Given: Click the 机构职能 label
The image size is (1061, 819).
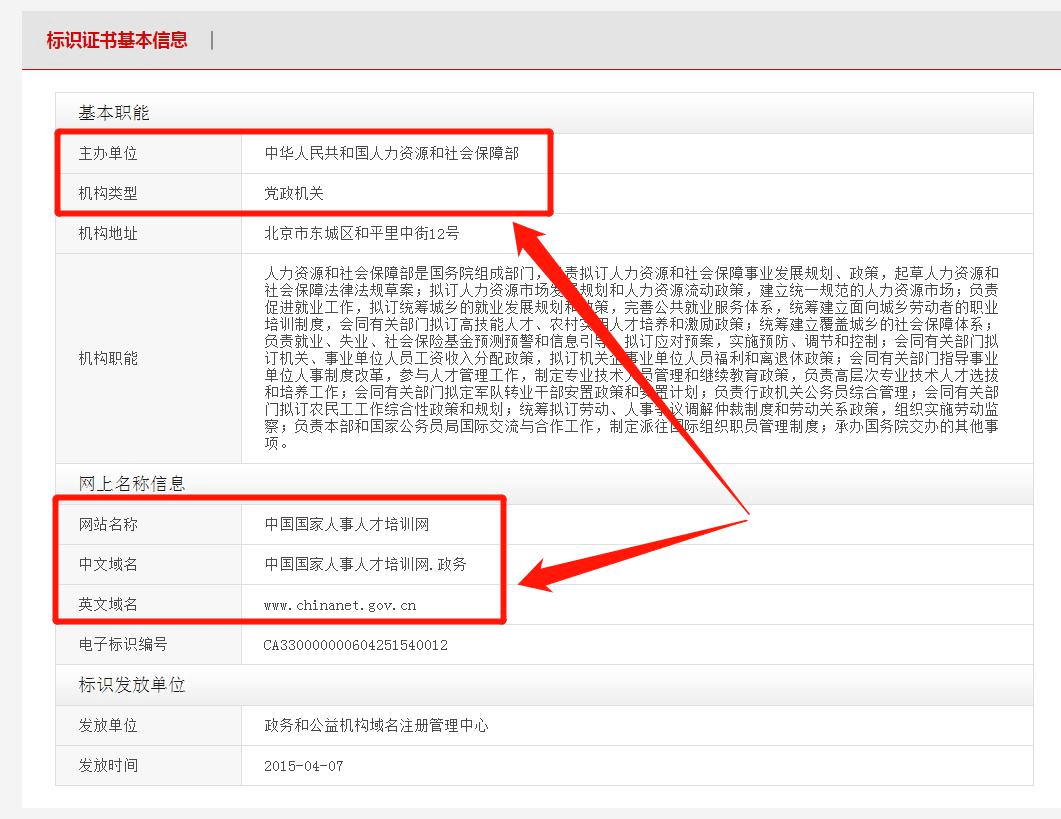Looking at the screenshot, I should click(x=108, y=358).
